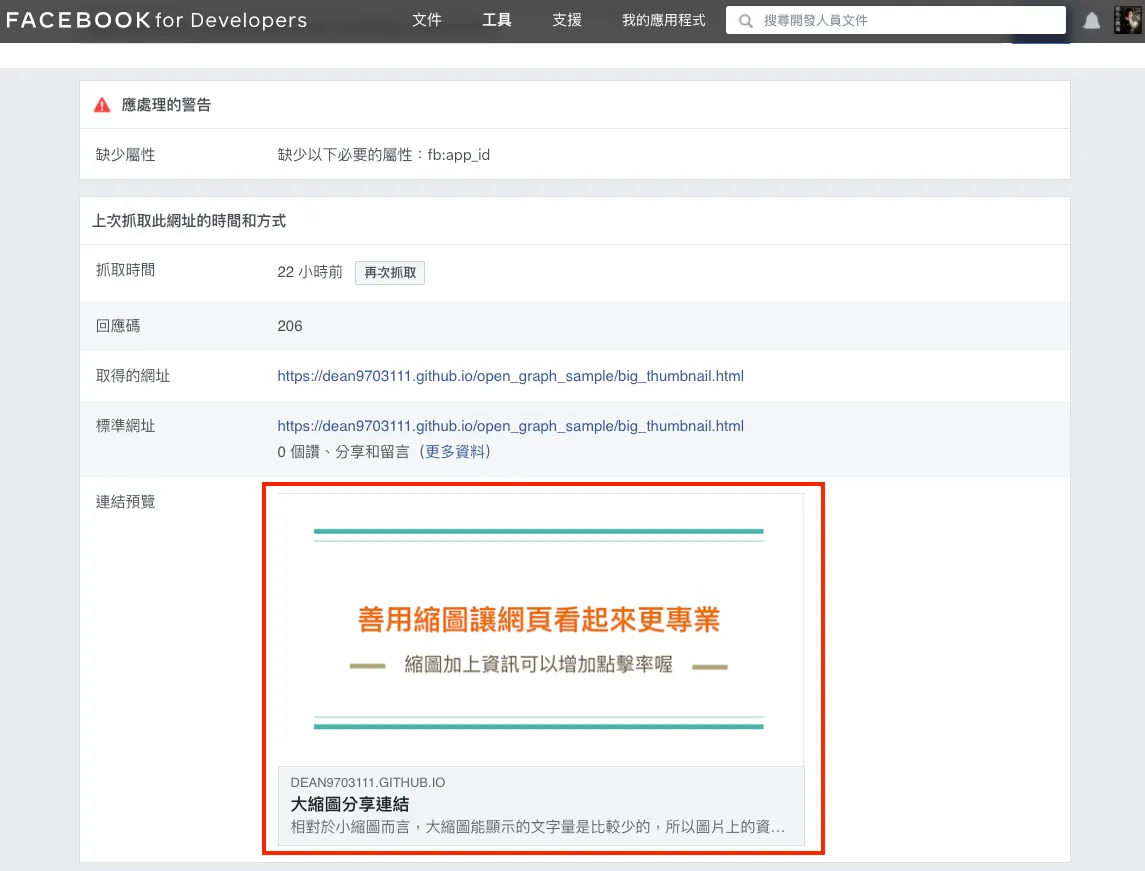Screen dimensions: 1145x871
Task: Click the 再次抓取 button
Action: coord(390,272)
